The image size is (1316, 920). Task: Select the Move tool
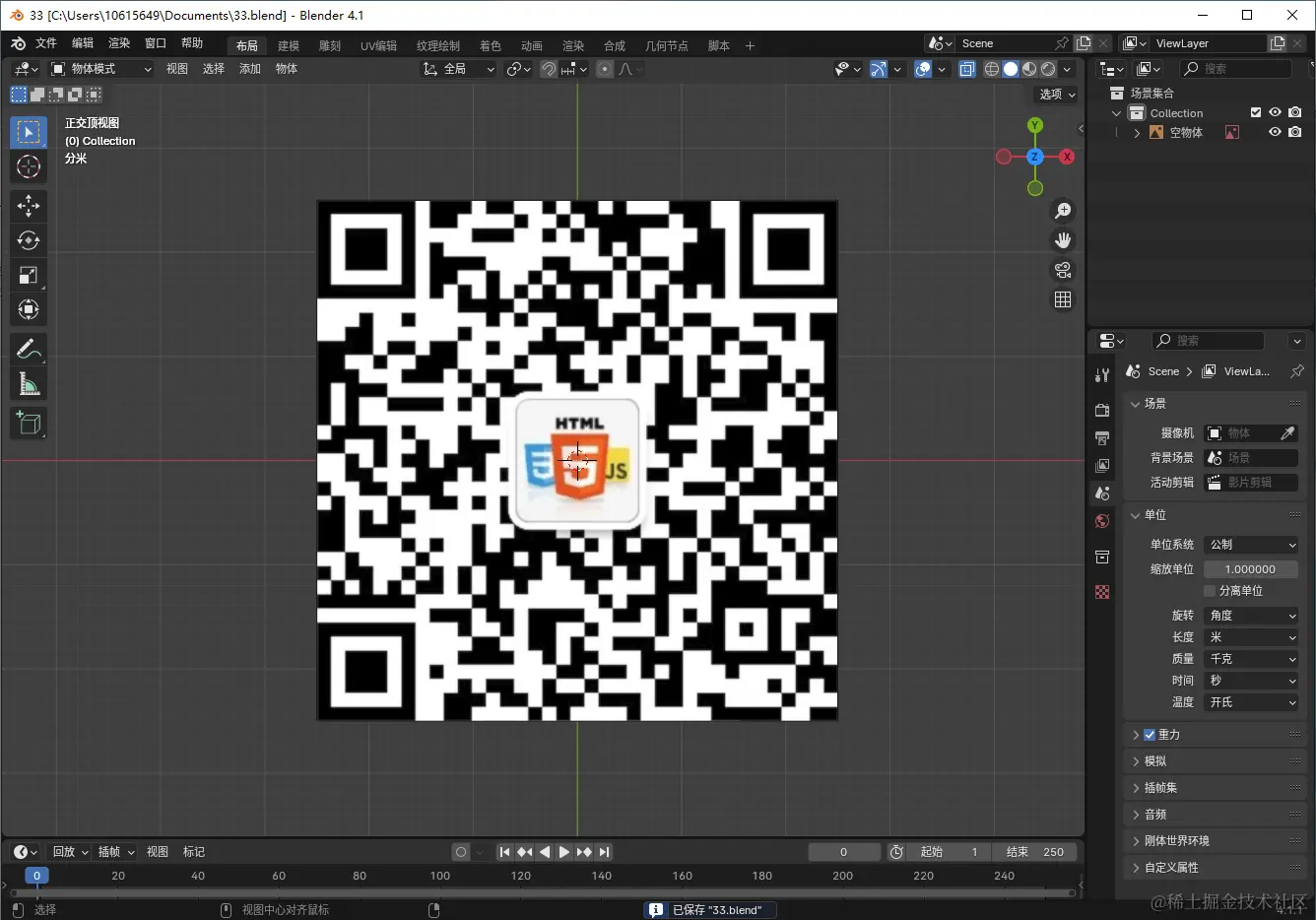click(x=29, y=205)
